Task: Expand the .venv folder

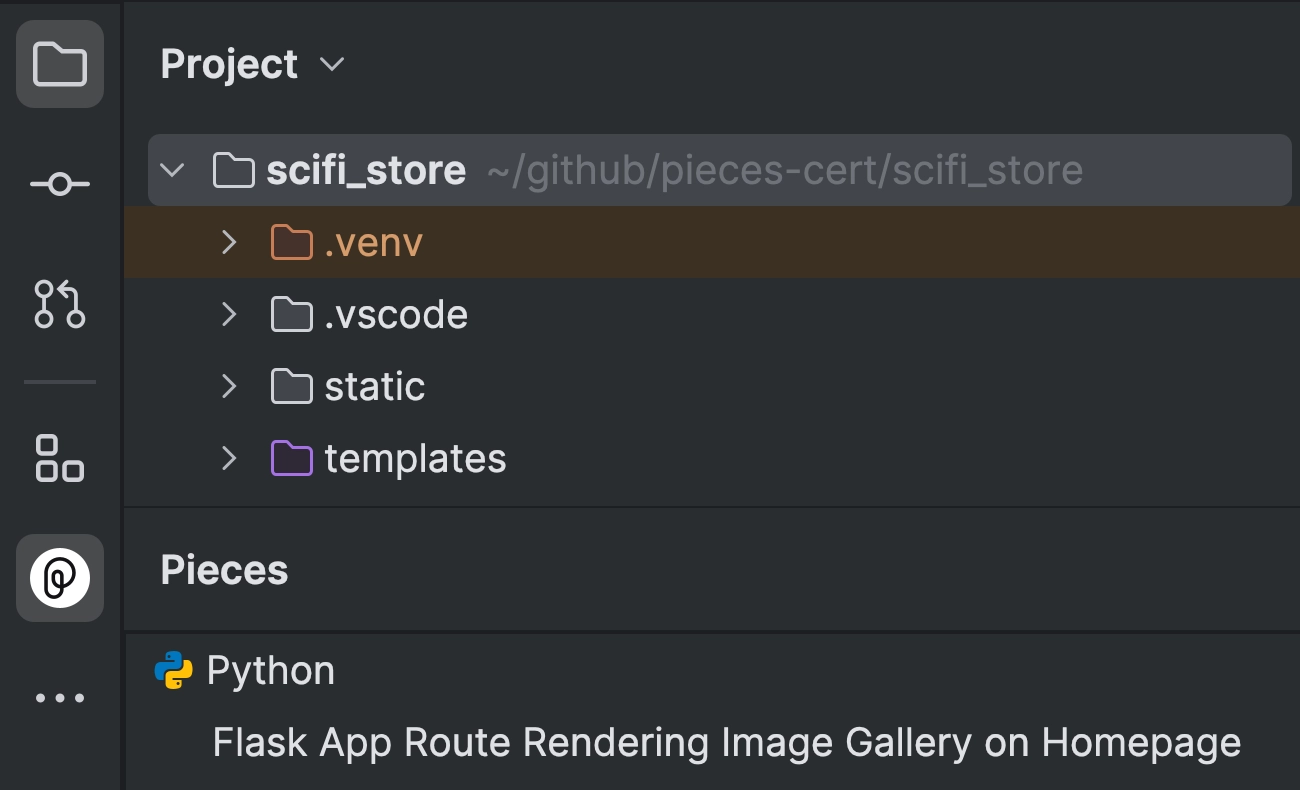Action: [x=229, y=242]
